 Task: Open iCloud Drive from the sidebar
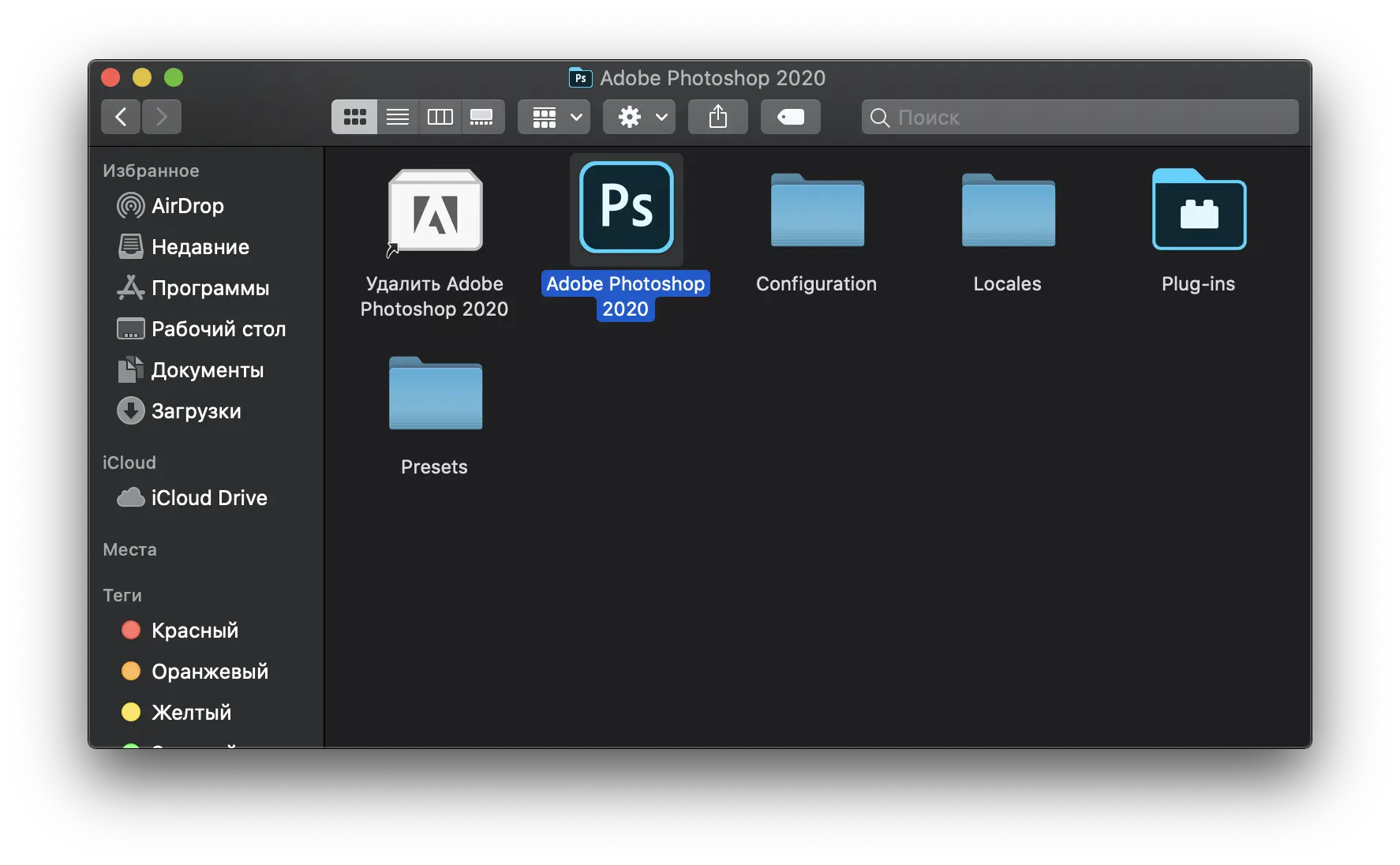208,498
